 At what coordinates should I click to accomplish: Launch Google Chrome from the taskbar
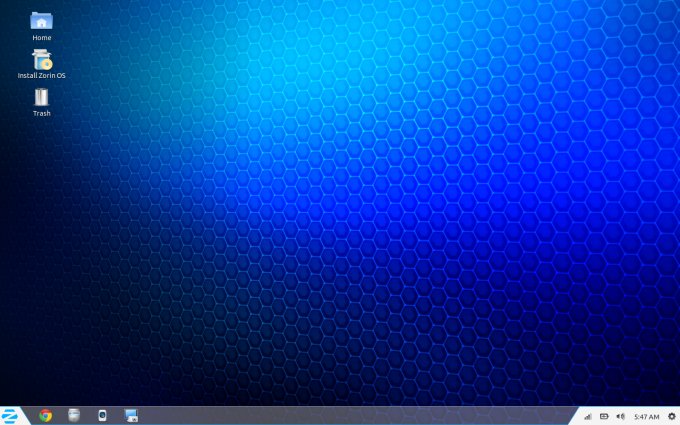(x=46, y=415)
